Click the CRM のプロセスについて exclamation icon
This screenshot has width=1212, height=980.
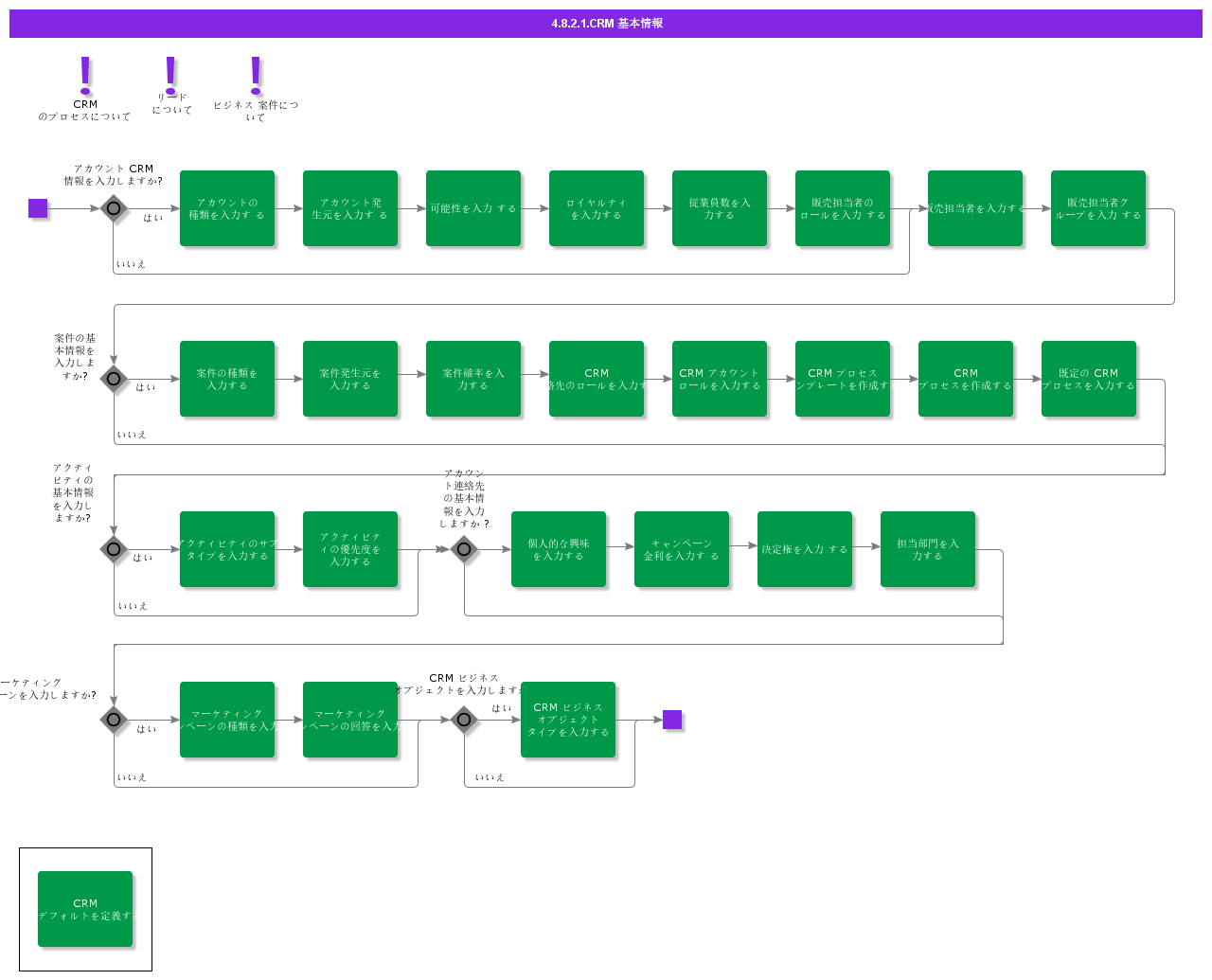[85, 74]
